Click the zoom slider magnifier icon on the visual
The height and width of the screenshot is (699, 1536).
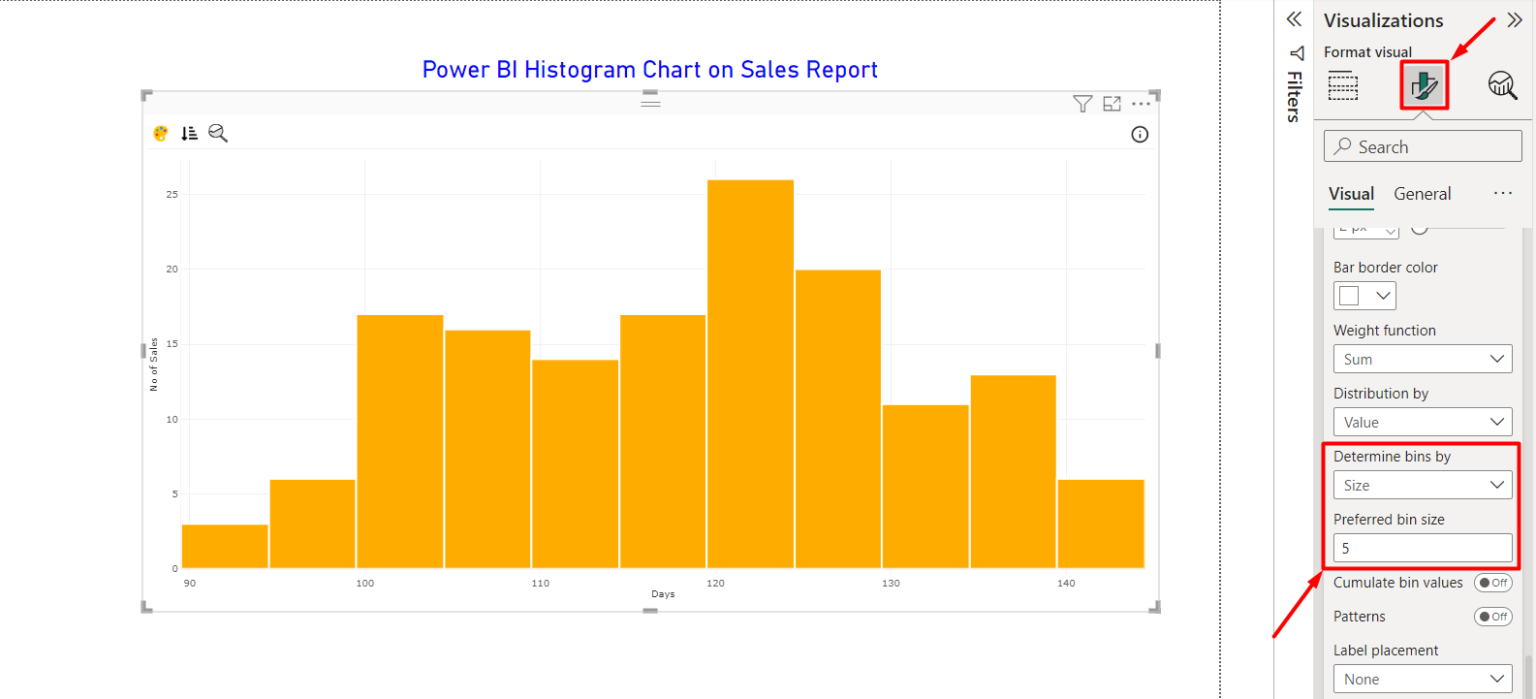point(218,132)
